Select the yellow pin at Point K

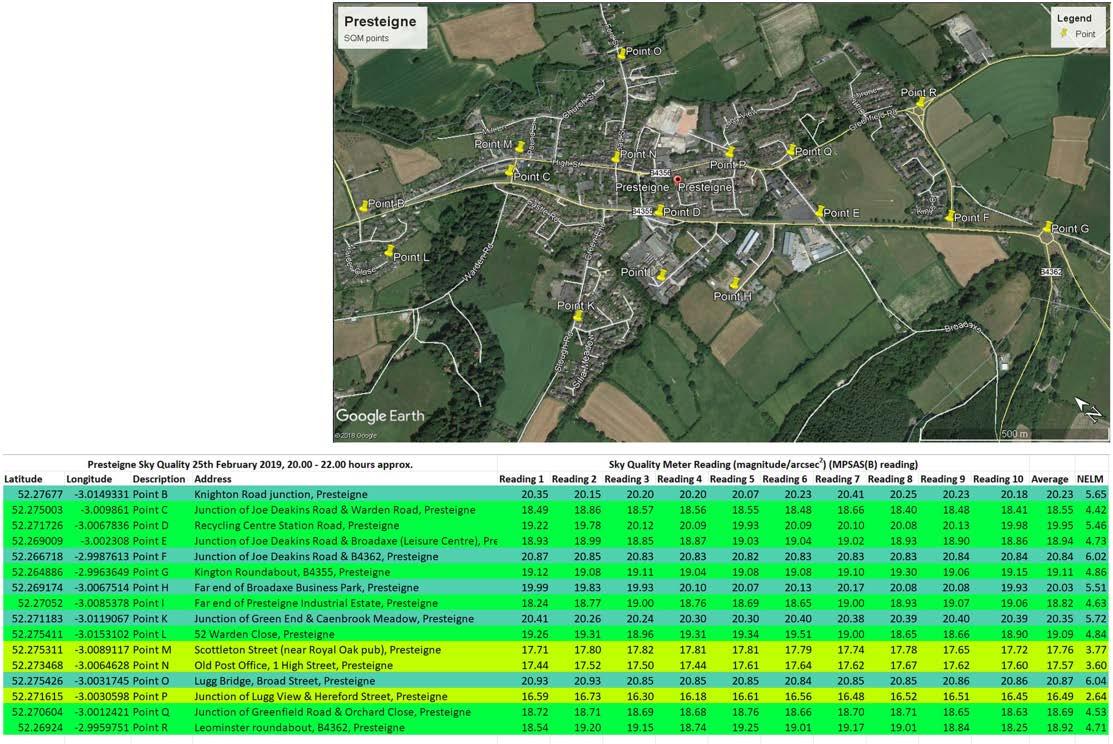click(578, 316)
